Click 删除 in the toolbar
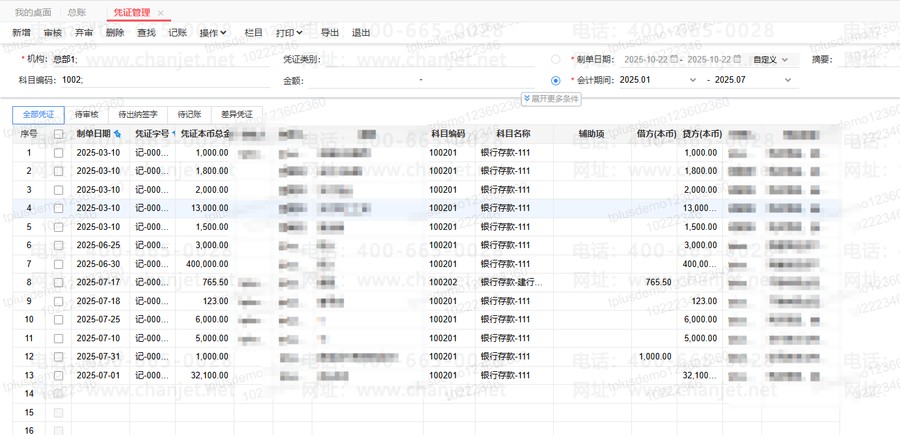This screenshot has width=900, height=435. coord(115,33)
